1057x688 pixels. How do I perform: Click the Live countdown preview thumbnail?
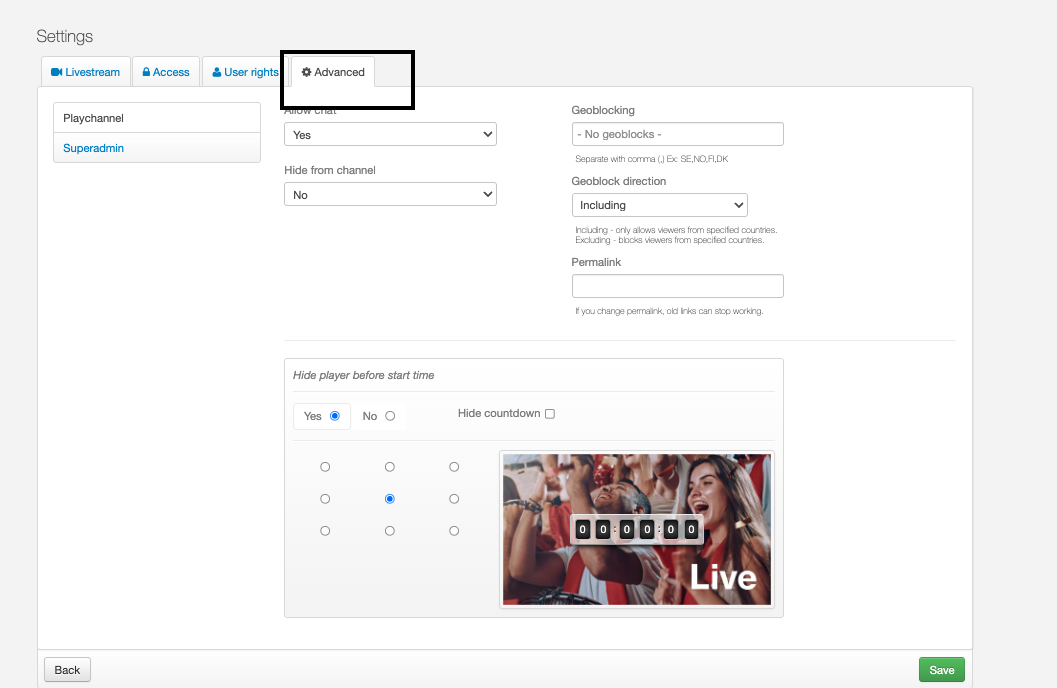tap(637, 530)
